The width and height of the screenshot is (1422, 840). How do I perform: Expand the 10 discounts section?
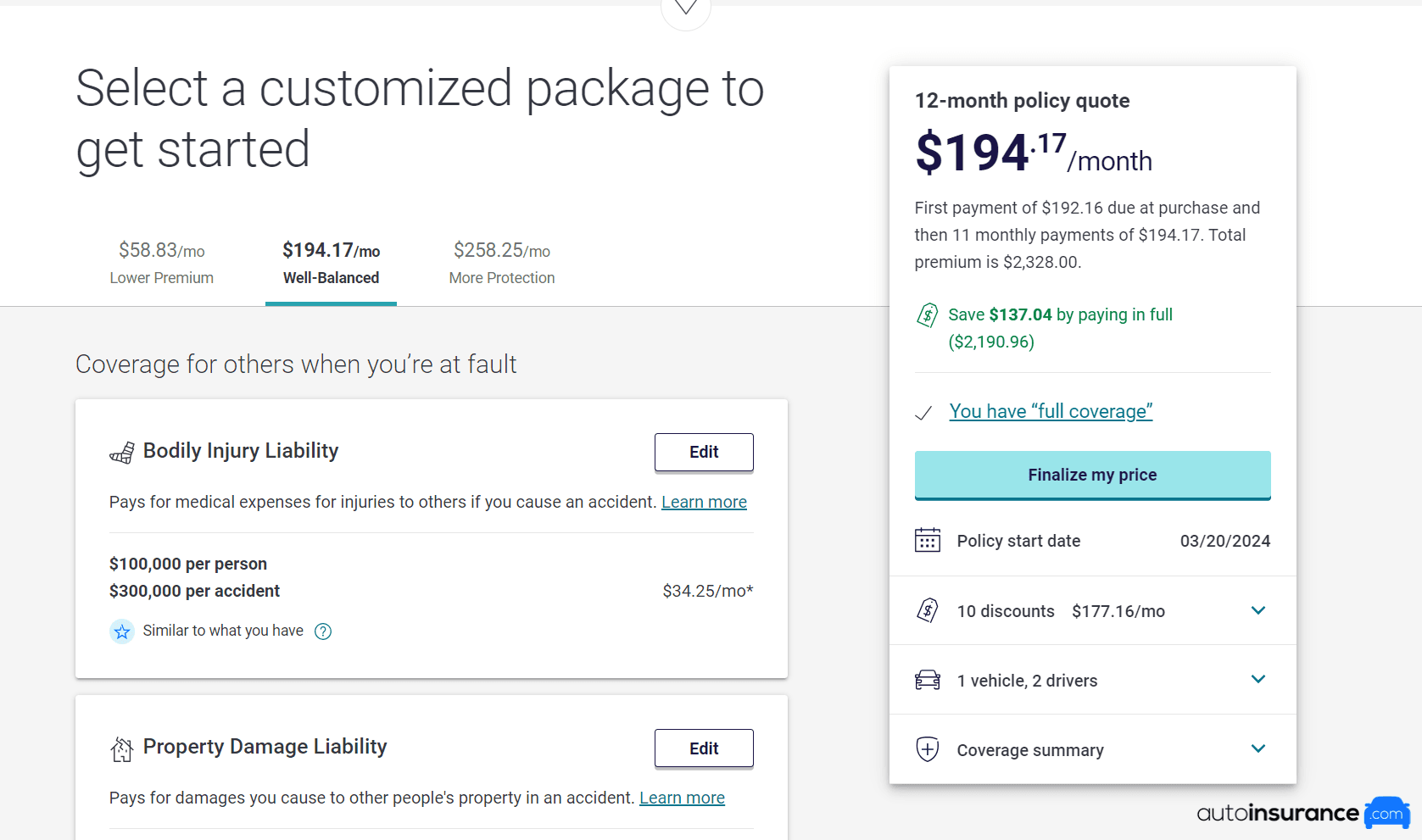pyautogui.click(x=1258, y=609)
